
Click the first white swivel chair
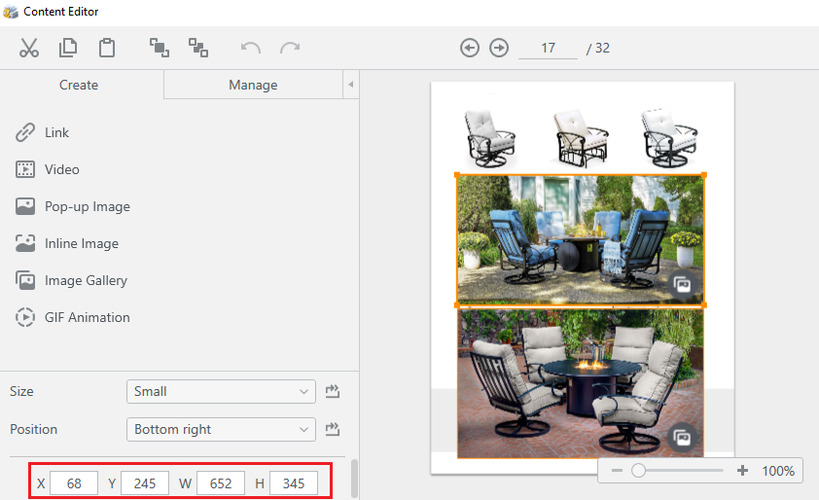tap(489, 139)
